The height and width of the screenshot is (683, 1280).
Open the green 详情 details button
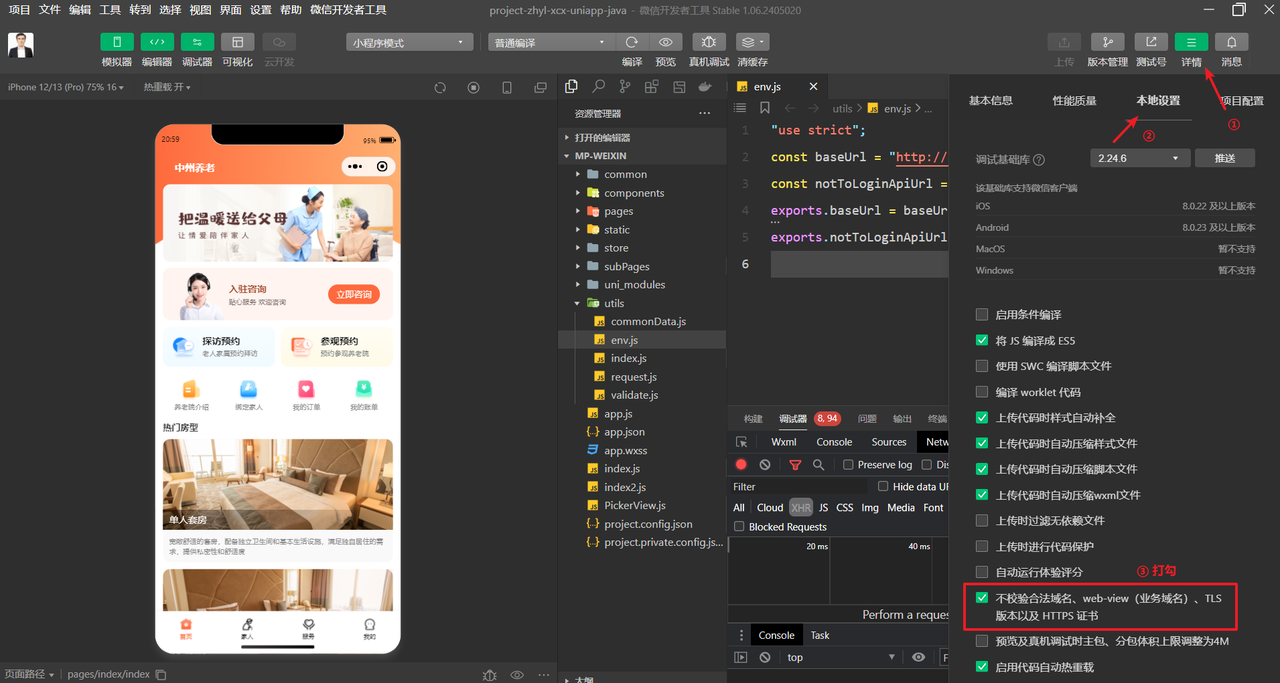[1191, 42]
